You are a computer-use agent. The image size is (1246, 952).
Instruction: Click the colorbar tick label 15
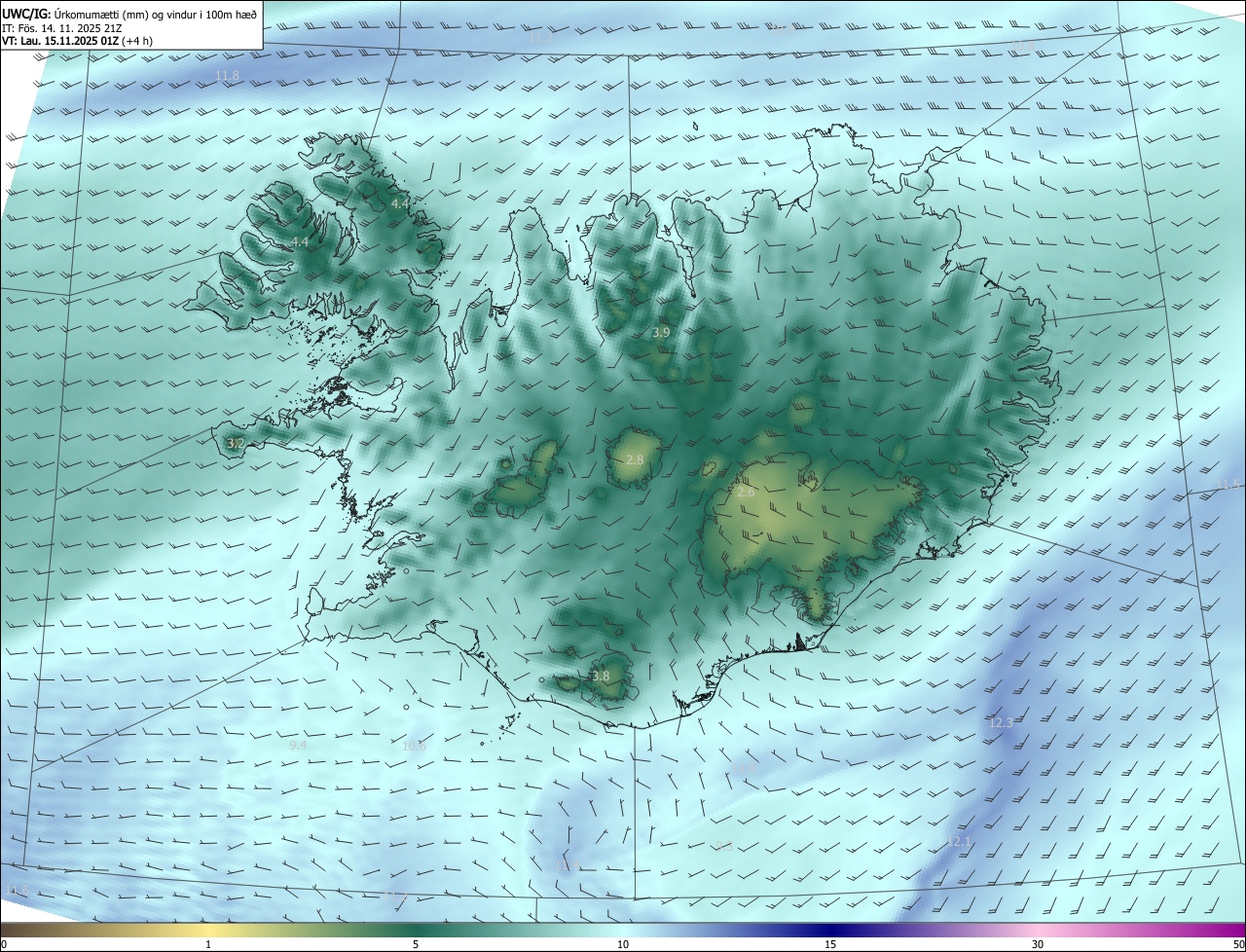830,945
